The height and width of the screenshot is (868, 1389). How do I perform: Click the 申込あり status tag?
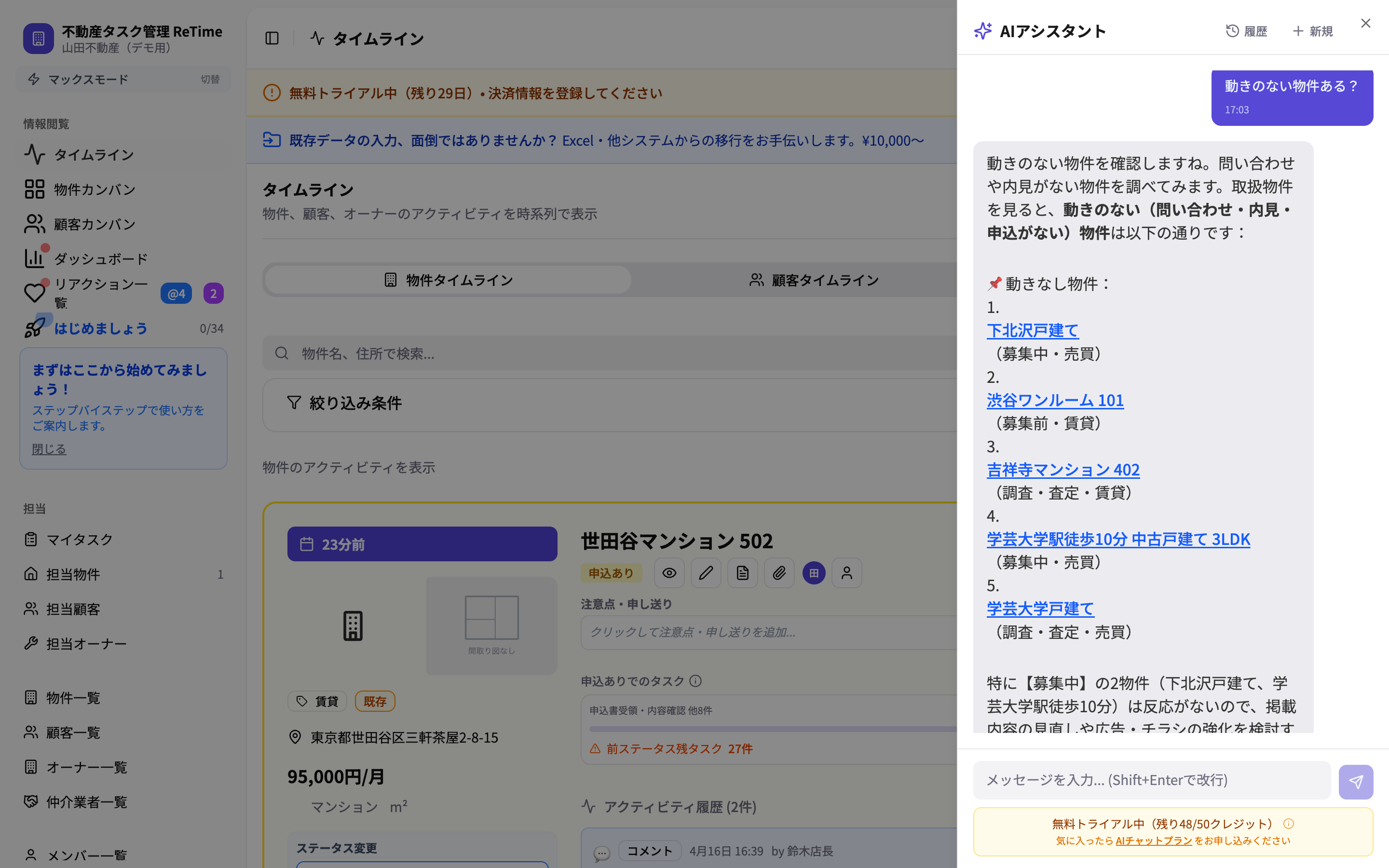point(611,573)
